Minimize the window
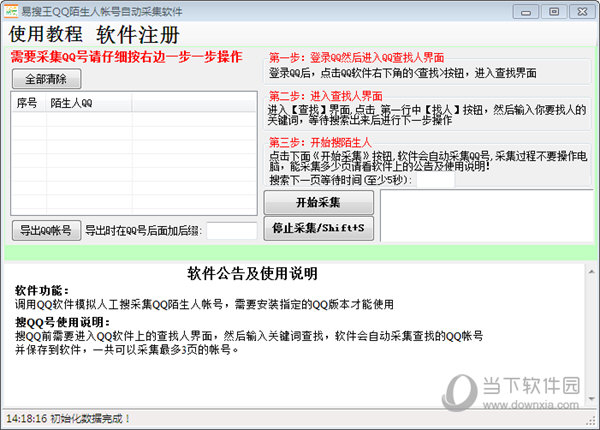 click(x=525, y=12)
